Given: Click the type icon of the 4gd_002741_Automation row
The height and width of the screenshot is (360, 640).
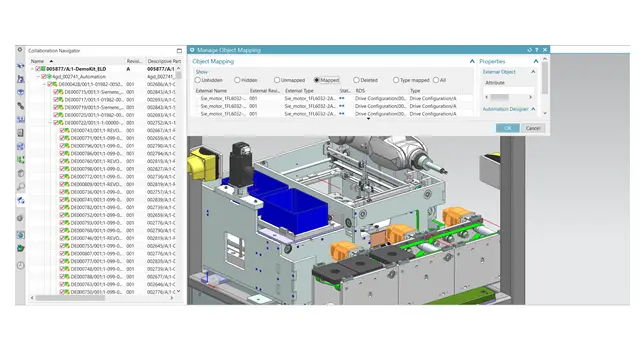Looking at the screenshot, I should coord(49,77).
